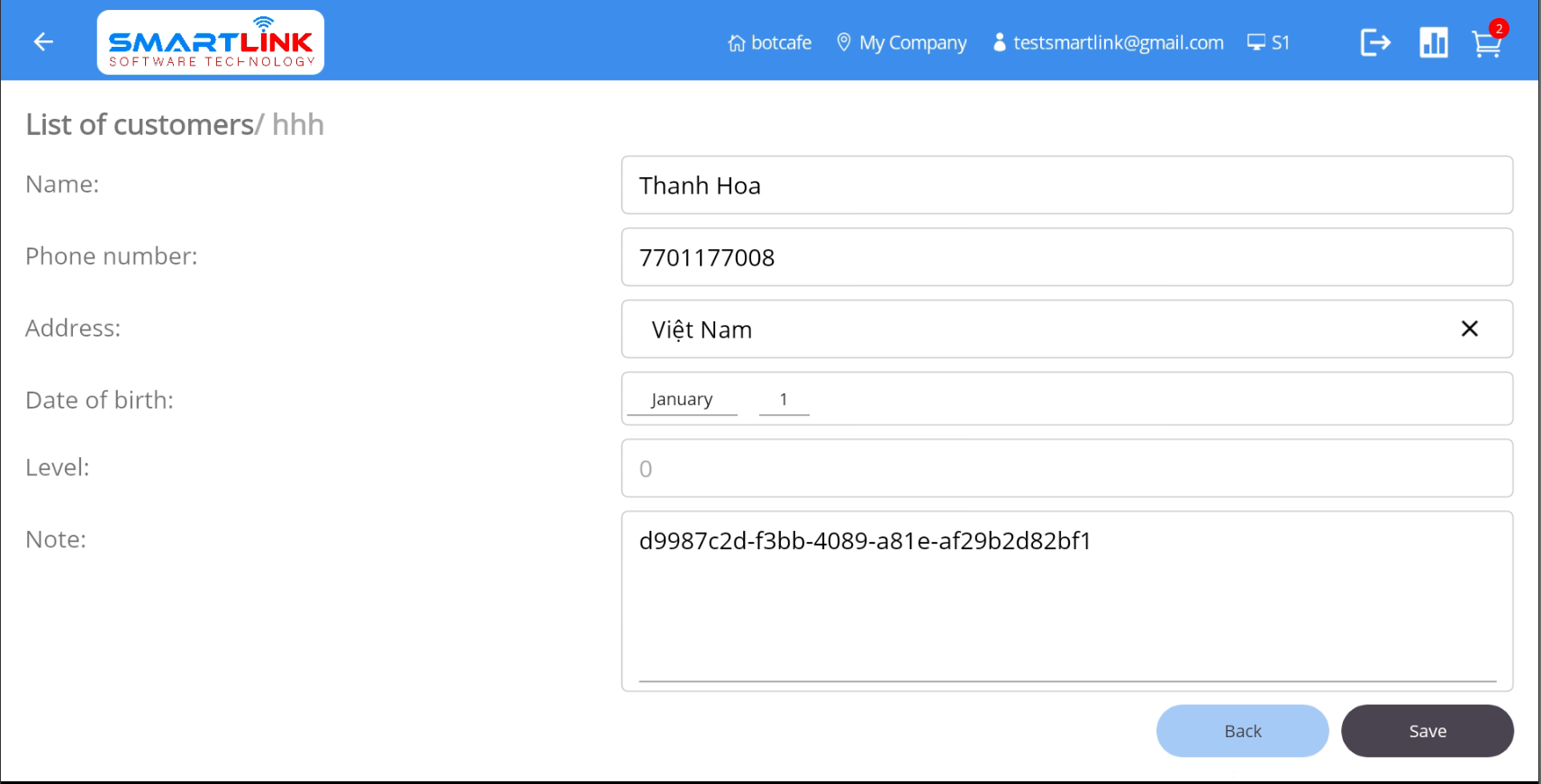Image resolution: width=1541 pixels, height=784 pixels.
Task: Click the back arrow icon in header
Action: (43, 42)
